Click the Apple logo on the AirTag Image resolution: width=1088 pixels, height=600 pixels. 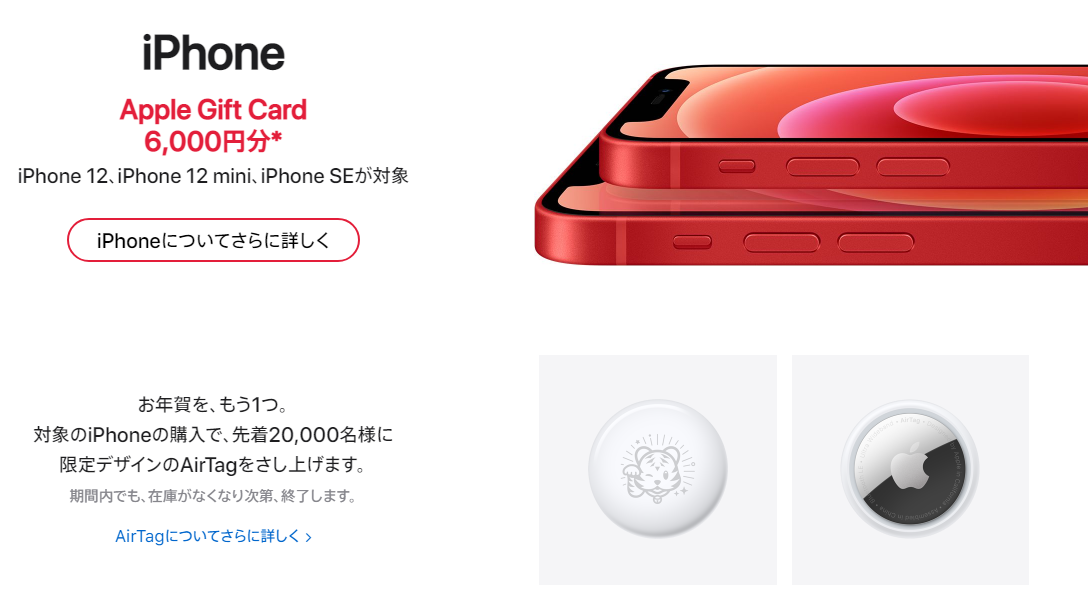[910, 466]
